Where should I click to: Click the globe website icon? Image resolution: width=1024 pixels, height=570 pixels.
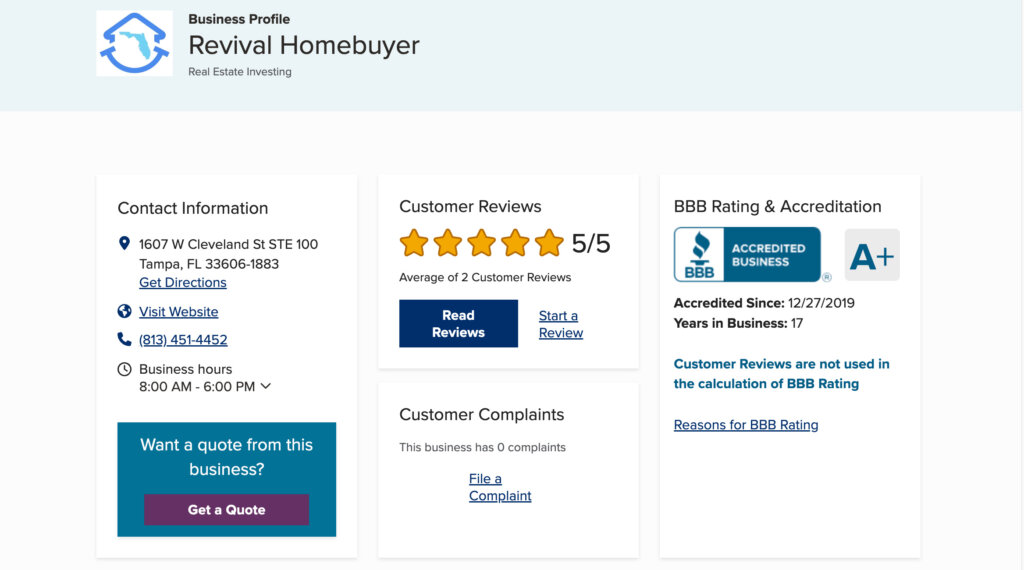[x=124, y=311]
